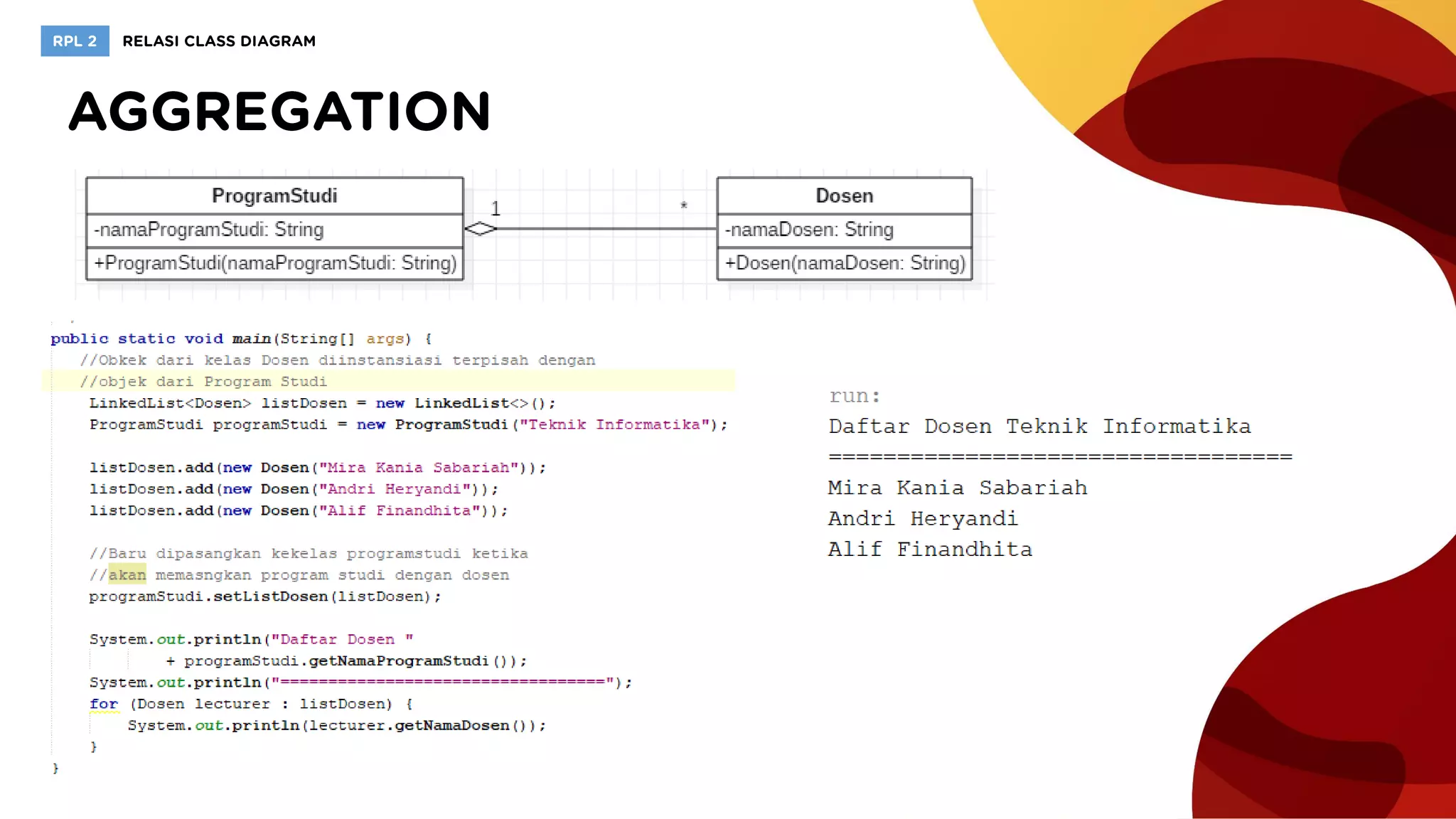The image size is (1456, 819).
Task: Click the run: output label
Action: tap(854, 396)
